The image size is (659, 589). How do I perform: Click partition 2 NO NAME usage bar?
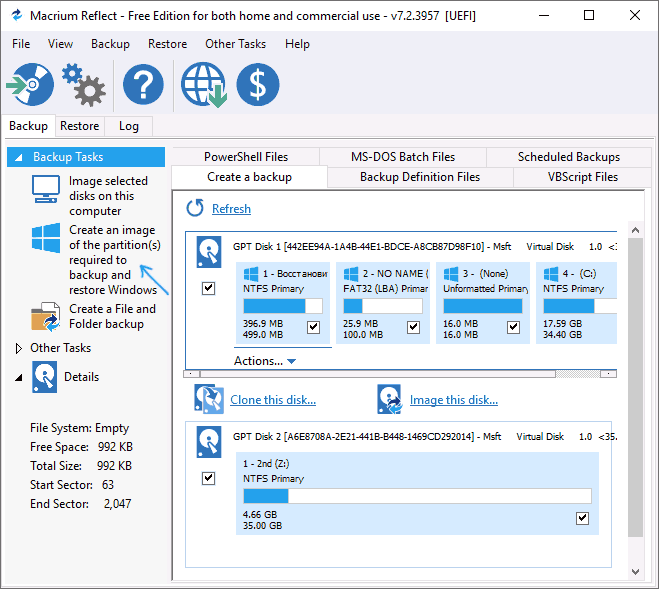pyautogui.click(x=383, y=306)
